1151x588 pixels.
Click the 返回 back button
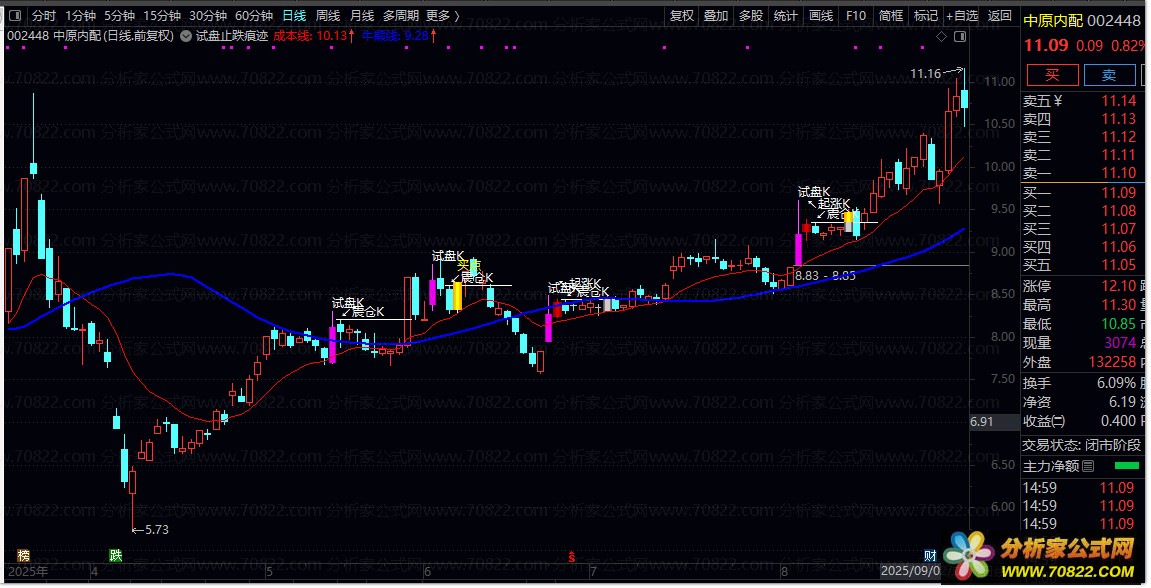pos(1000,15)
